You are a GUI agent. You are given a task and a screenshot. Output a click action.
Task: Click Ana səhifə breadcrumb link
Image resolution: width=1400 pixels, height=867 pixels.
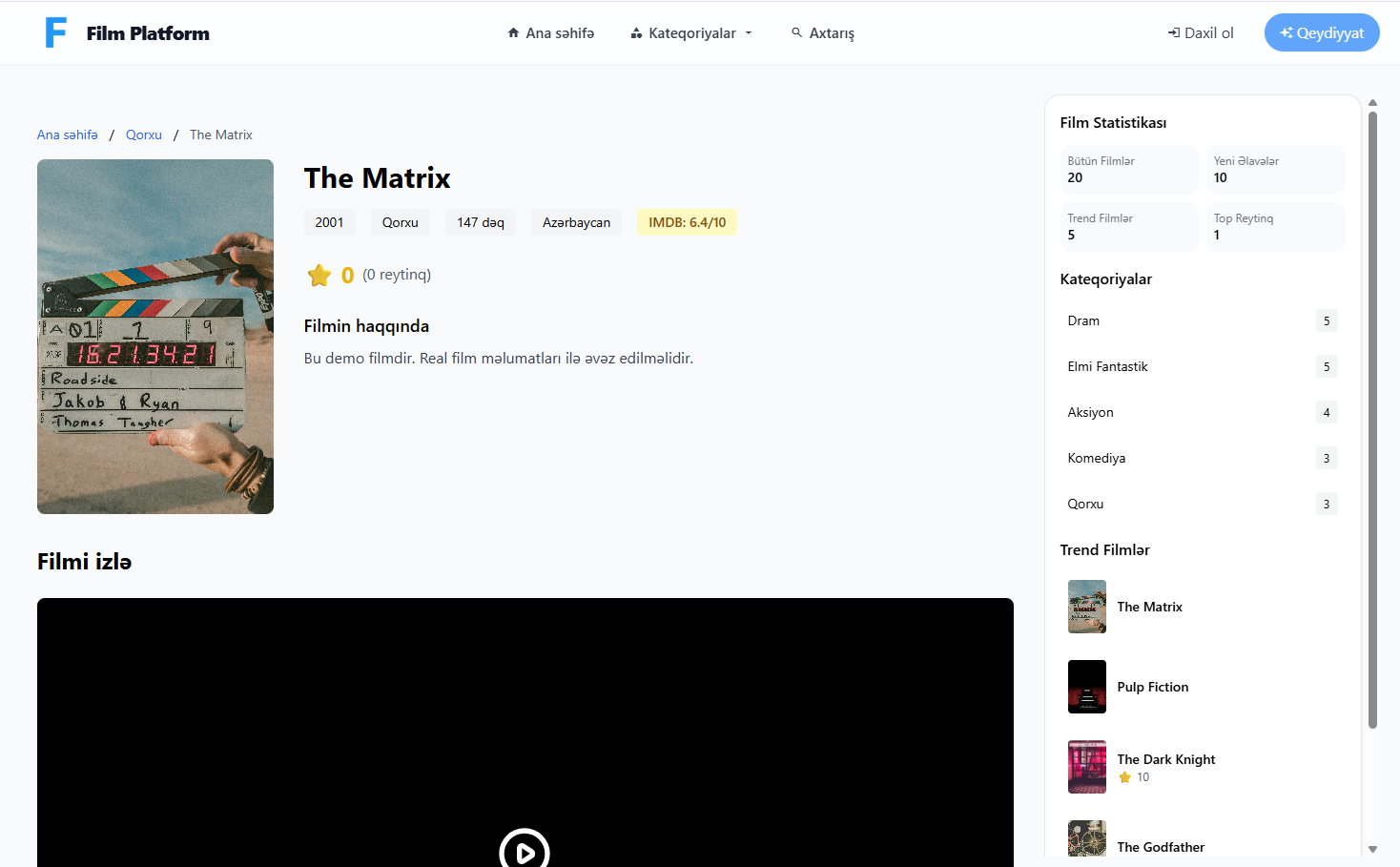pos(68,134)
